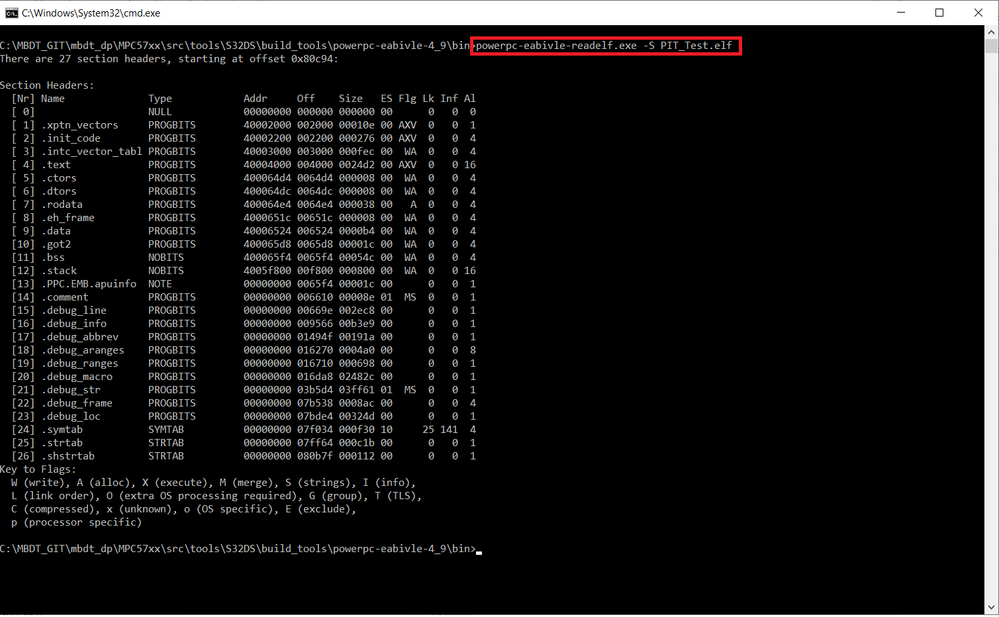Click the address '4005f800' of .stack
999x617 pixels.
(x=267, y=271)
